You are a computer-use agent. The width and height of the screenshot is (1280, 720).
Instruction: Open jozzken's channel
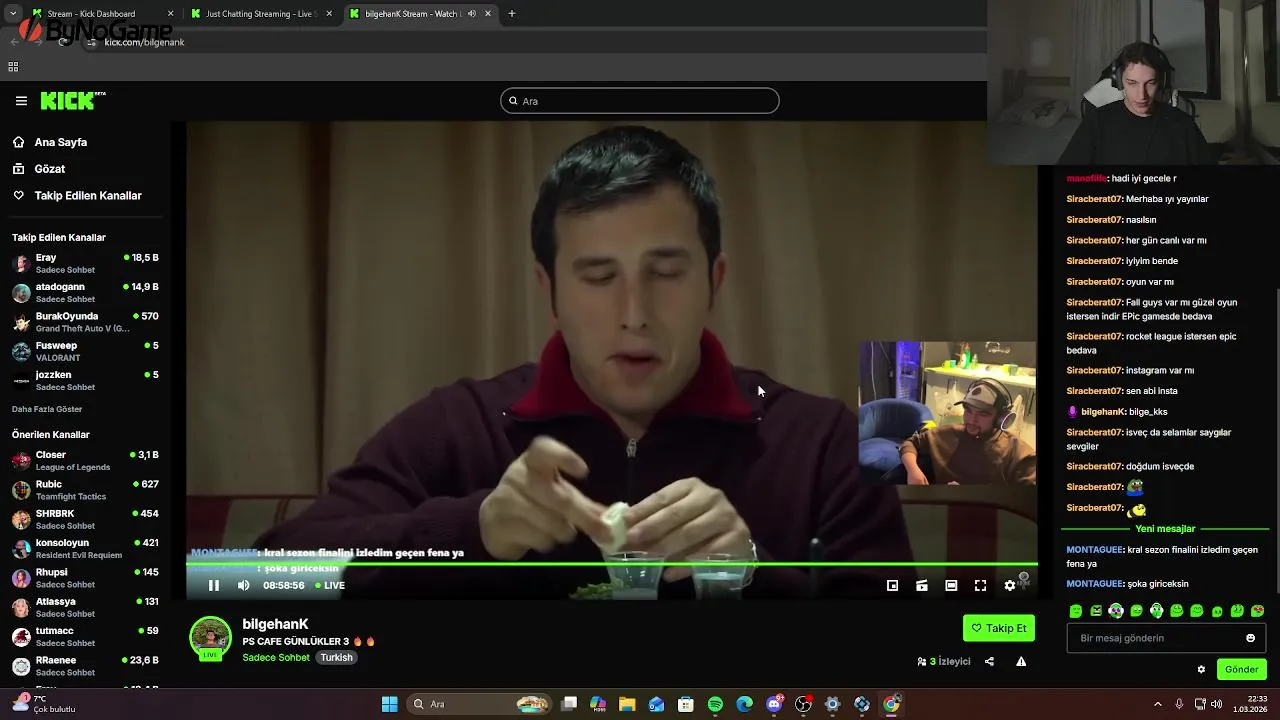(85, 380)
